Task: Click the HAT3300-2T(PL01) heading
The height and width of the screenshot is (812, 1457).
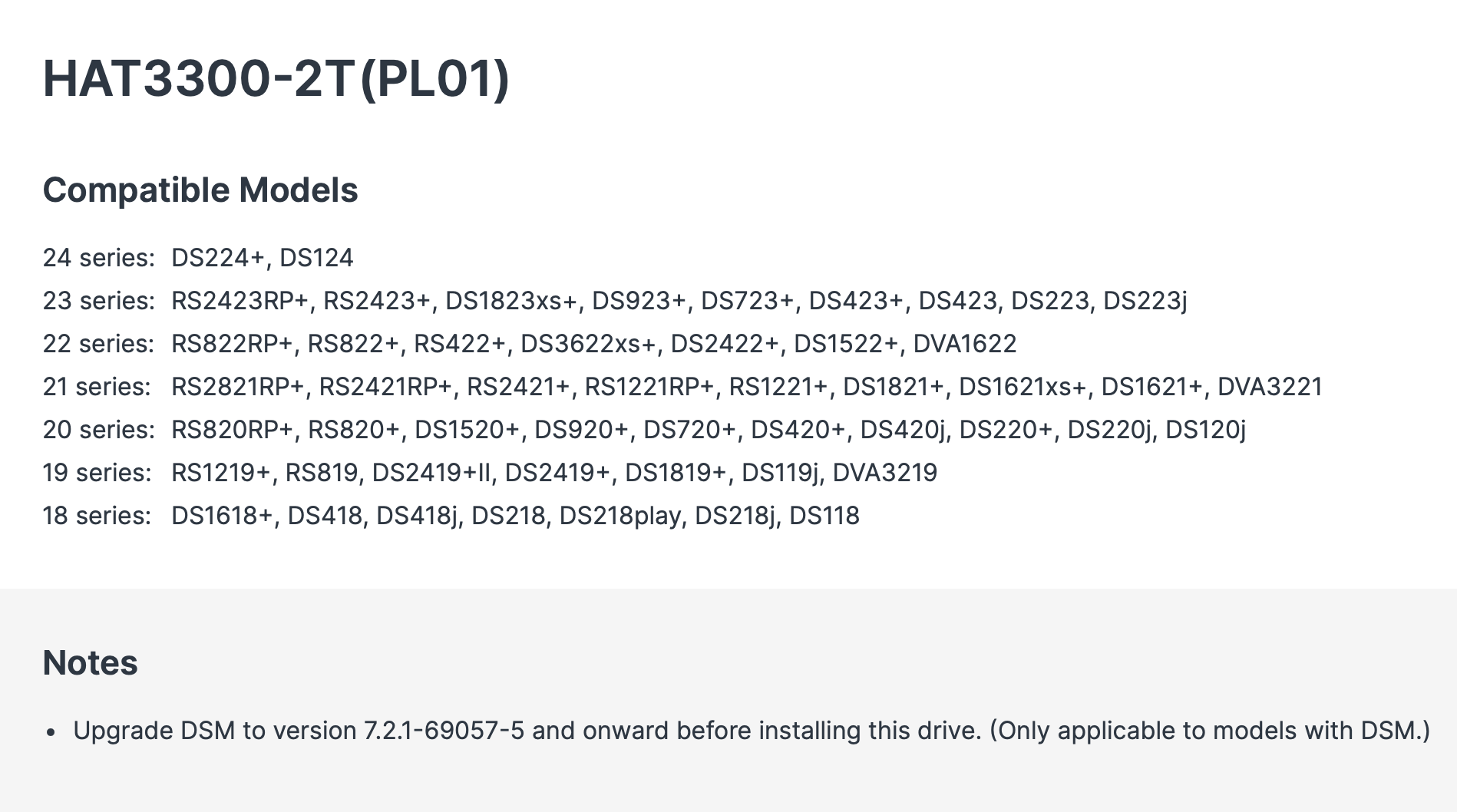Action: [276, 78]
